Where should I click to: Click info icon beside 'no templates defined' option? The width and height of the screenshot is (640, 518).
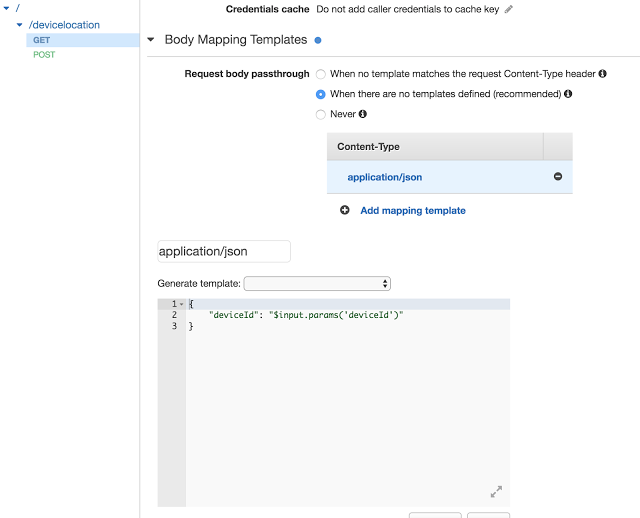coord(568,94)
